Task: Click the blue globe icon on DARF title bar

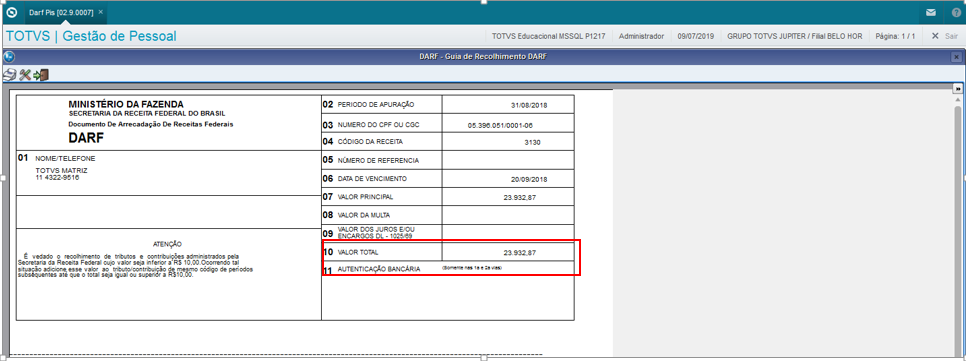Action: click(x=9, y=57)
